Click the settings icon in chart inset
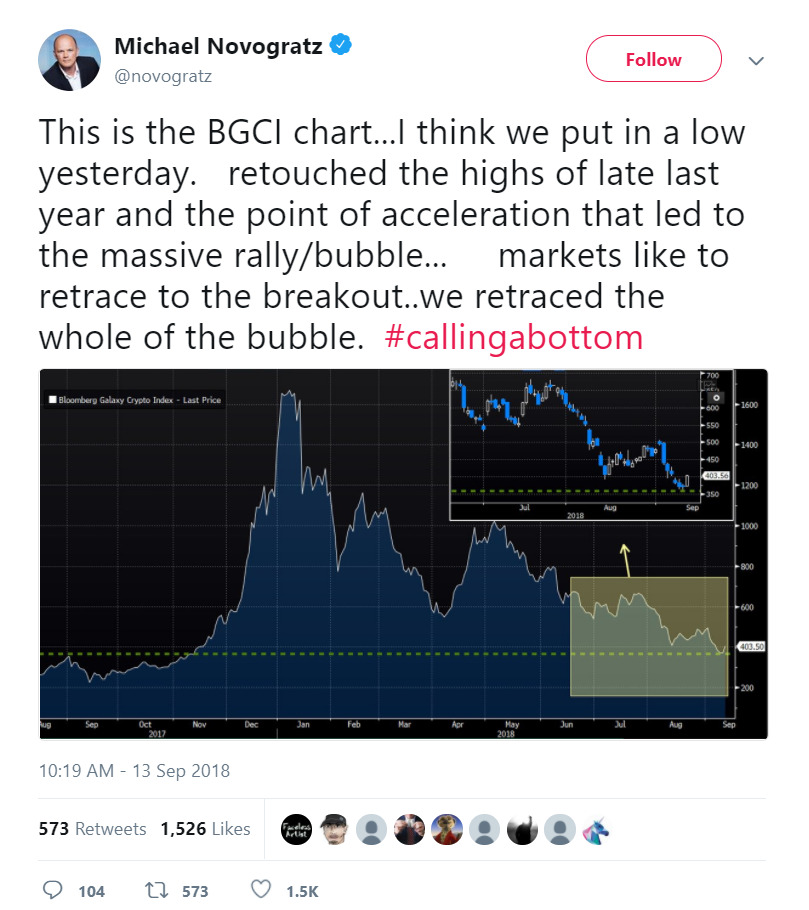 click(716, 398)
